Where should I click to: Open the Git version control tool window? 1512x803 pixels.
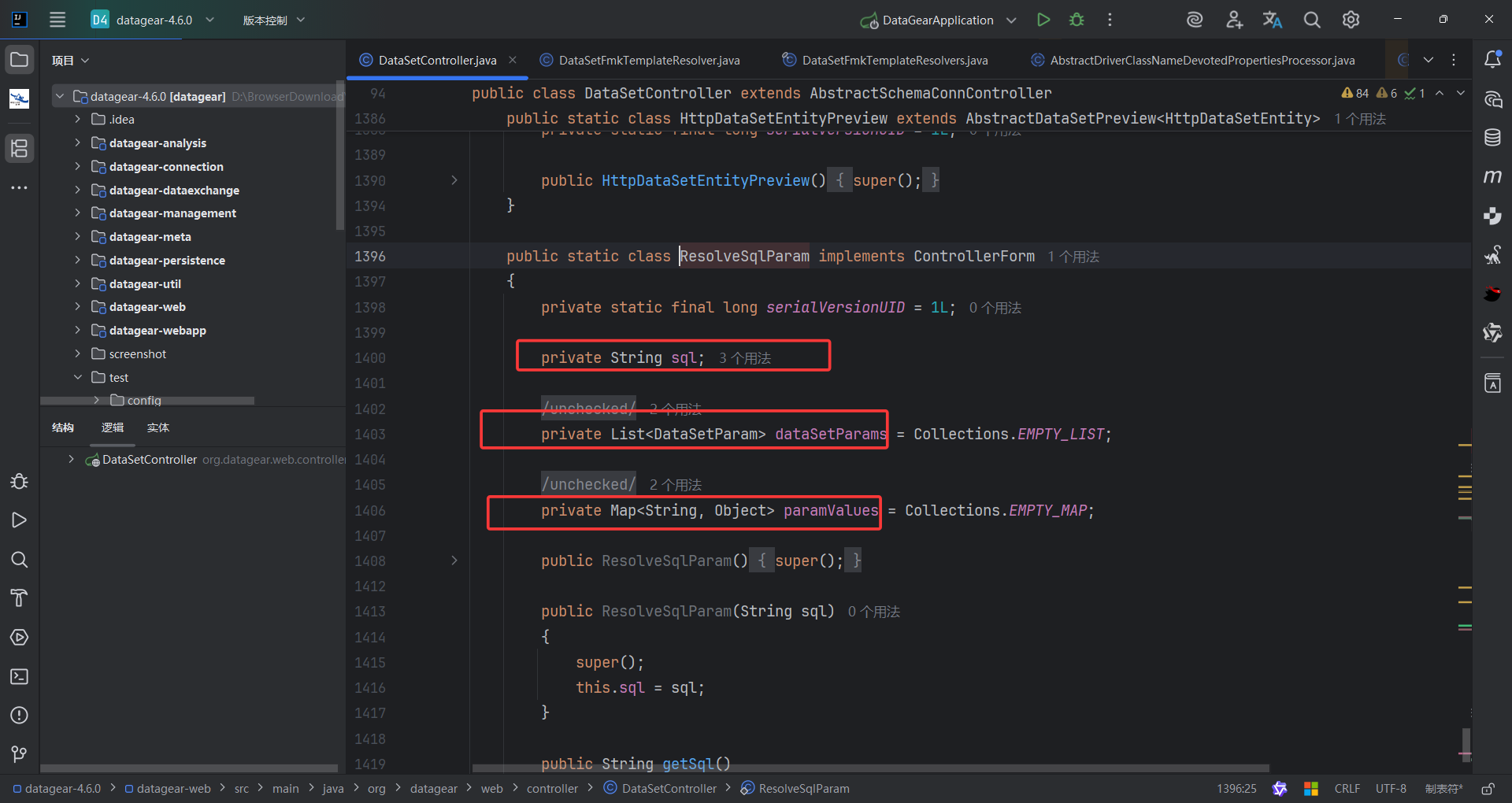pyautogui.click(x=20, y=754)
